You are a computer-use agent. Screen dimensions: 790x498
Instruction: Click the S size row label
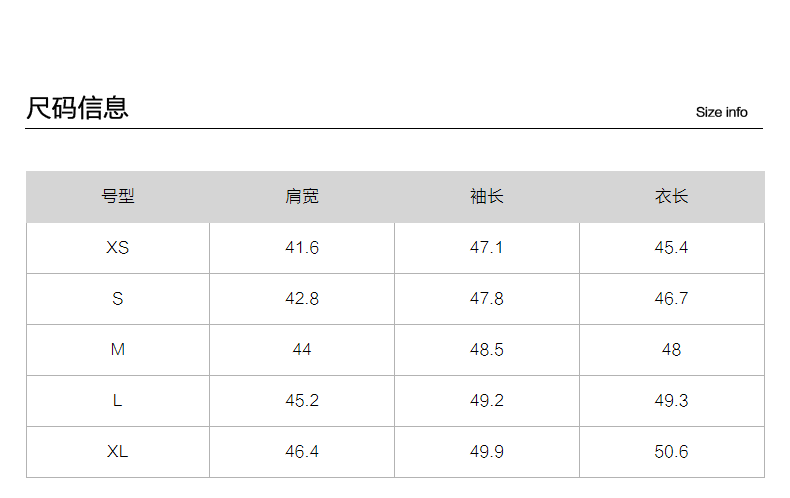118,298
